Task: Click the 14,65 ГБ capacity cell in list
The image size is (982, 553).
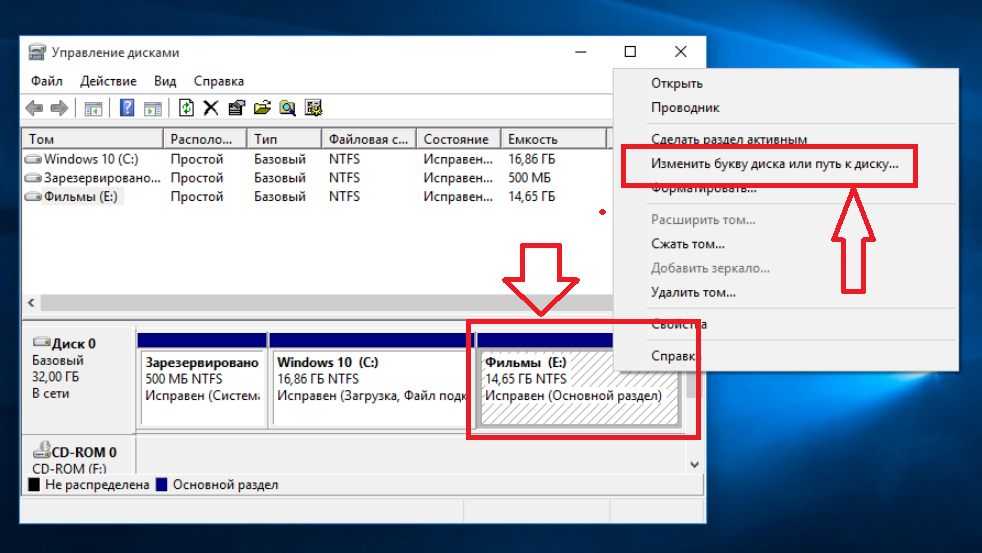Action: coord(532,197)
